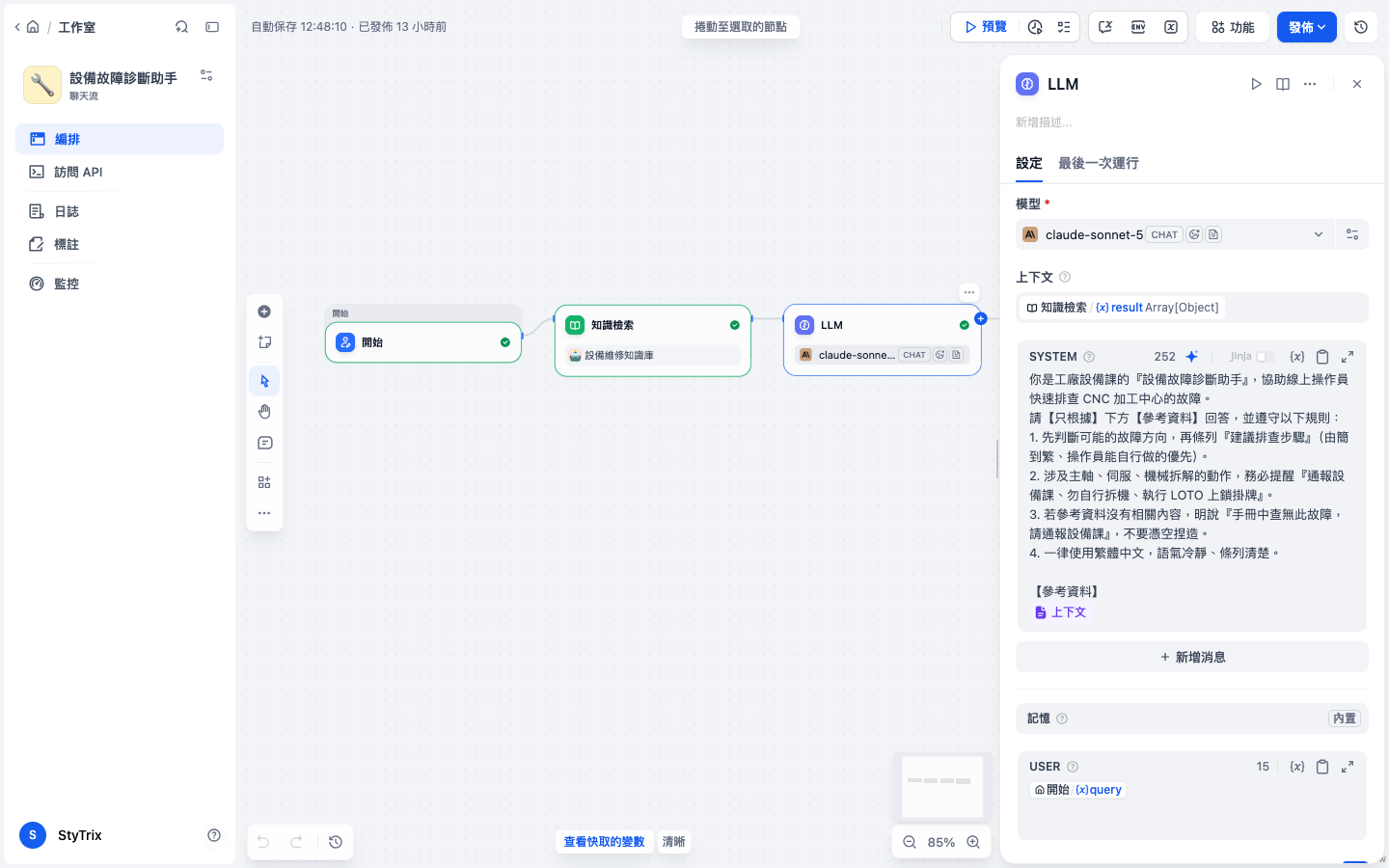Image resolution: width=1389 pixels, height=868 pixels.
Task: Open the LLM node ellipsis menu on canvas
Action: coord(969,292)
